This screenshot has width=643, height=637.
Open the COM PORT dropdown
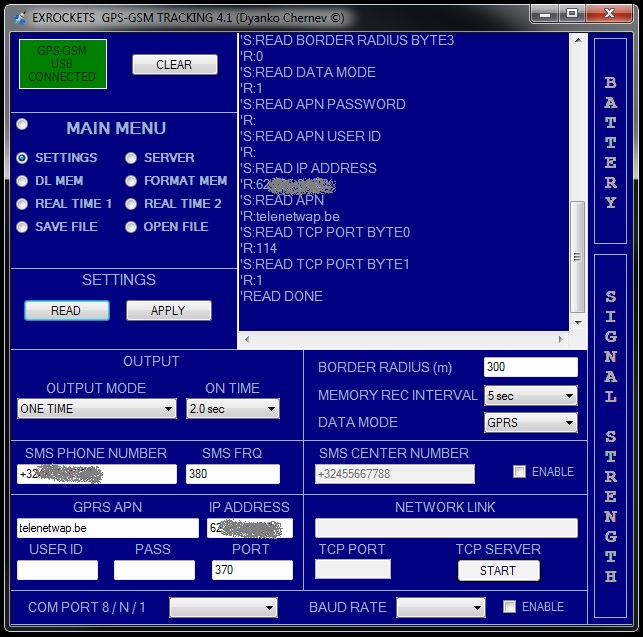[223, 607]
